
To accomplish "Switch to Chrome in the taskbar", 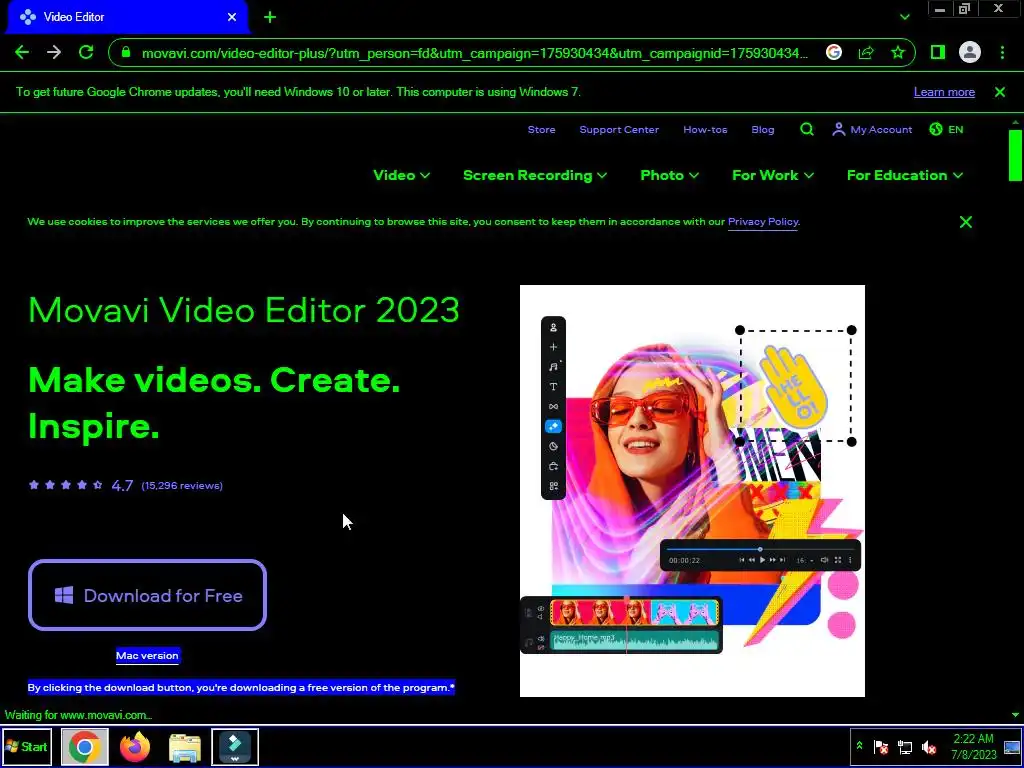I will click(x=84, y=746).
